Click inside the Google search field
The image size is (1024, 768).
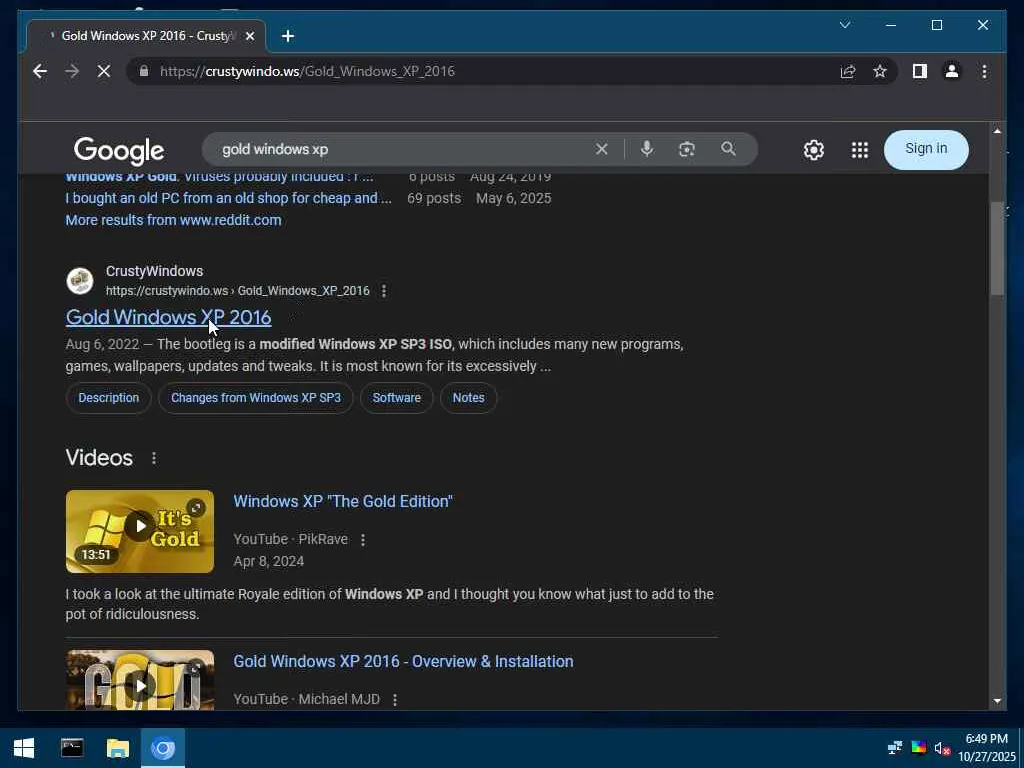click(x=405, y=149)
